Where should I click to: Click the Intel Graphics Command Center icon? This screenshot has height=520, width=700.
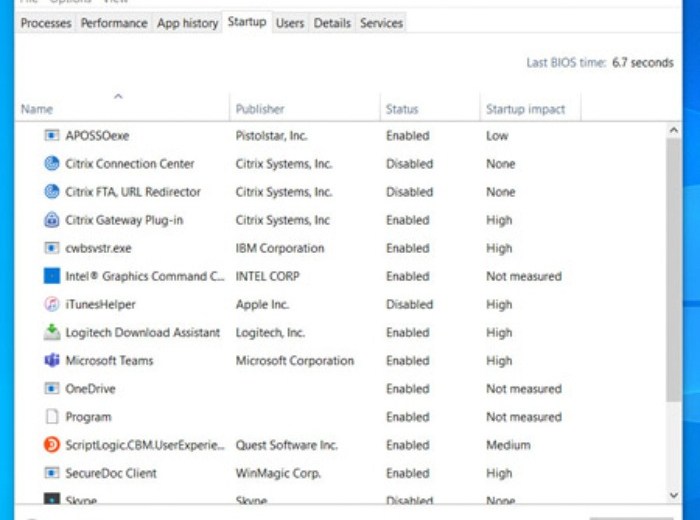(52, 276)
